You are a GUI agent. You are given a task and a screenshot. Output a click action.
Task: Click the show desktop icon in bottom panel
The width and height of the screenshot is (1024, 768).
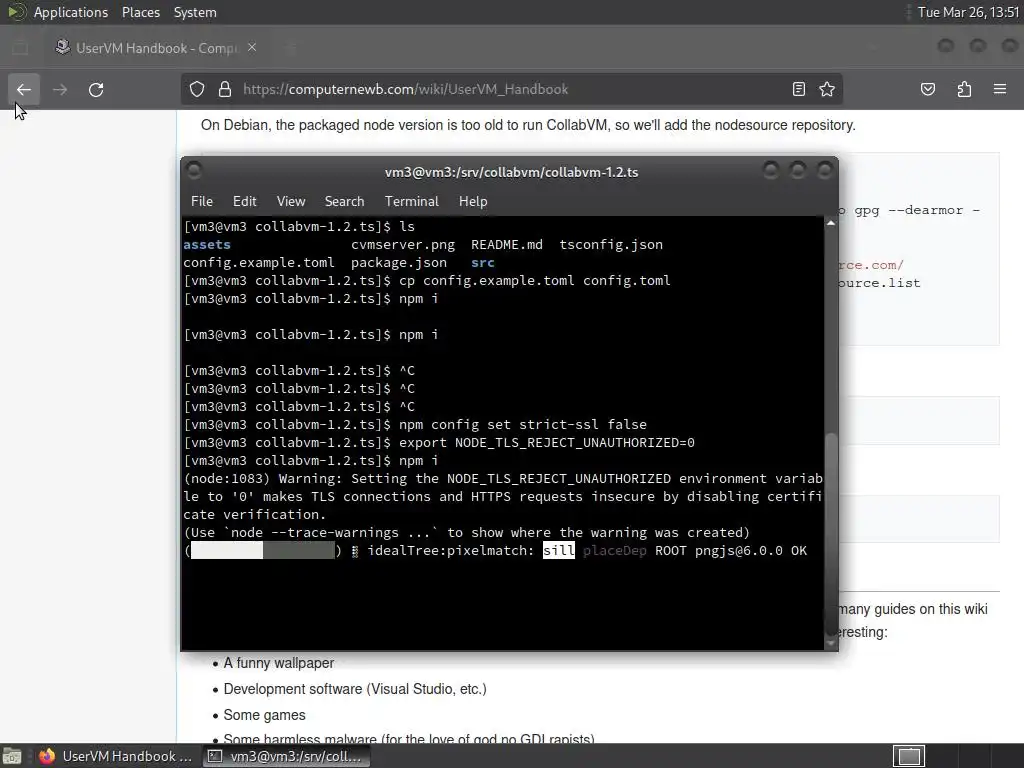click(x=12, y=756)
